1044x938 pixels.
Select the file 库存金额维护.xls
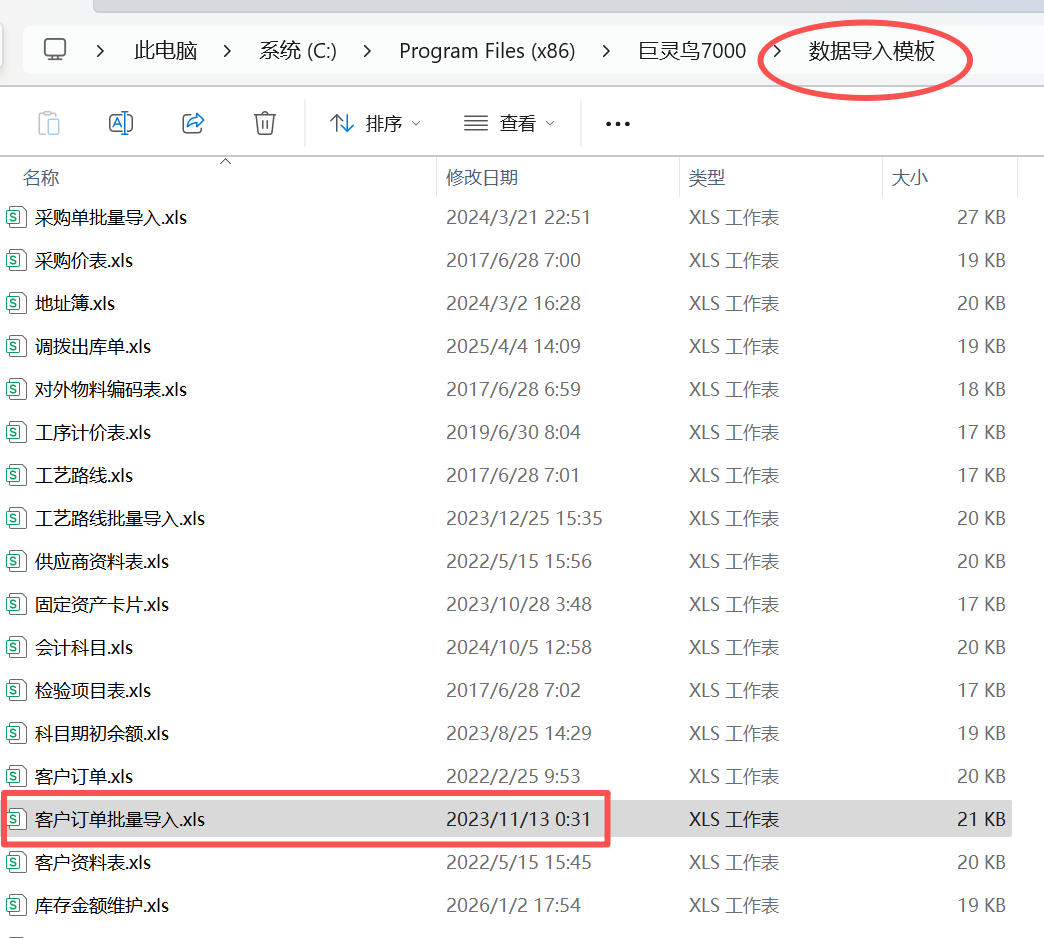coord(102,905)
